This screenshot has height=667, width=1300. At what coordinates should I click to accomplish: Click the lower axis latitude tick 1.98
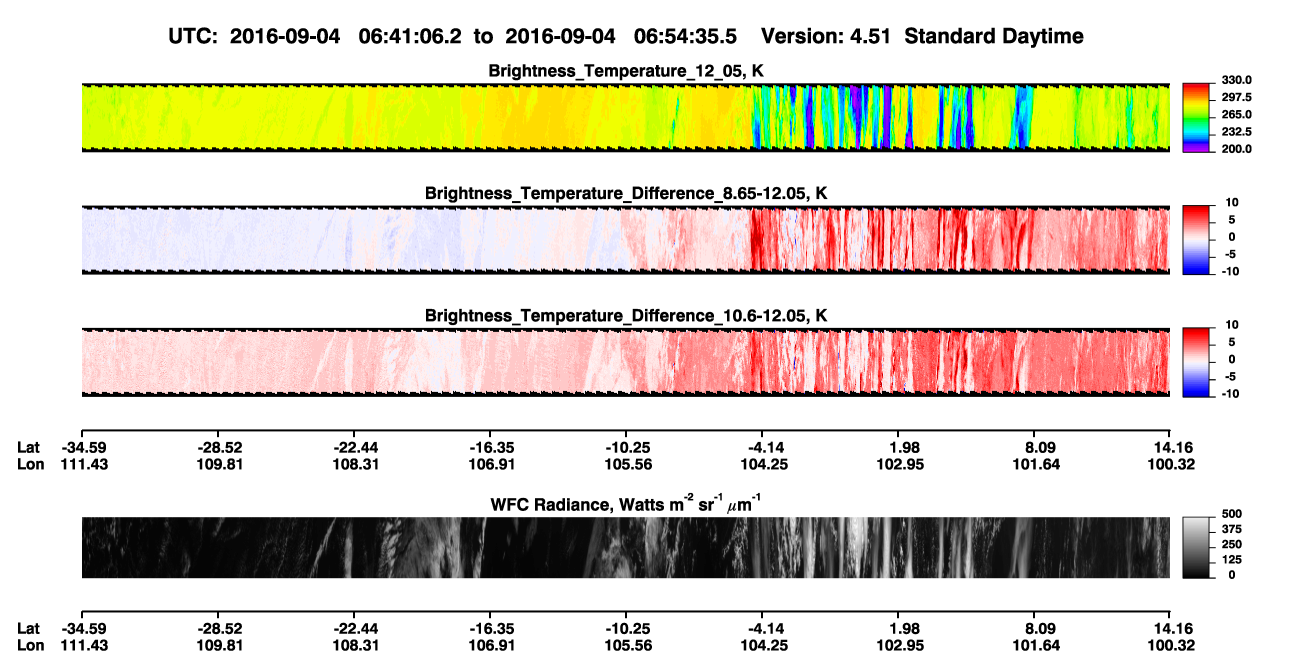(x=904, y=629)
